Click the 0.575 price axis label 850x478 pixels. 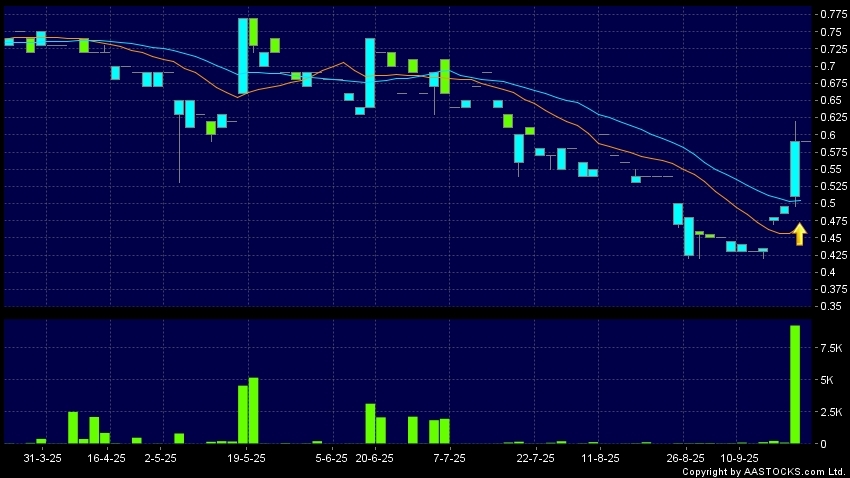(834, 152)
